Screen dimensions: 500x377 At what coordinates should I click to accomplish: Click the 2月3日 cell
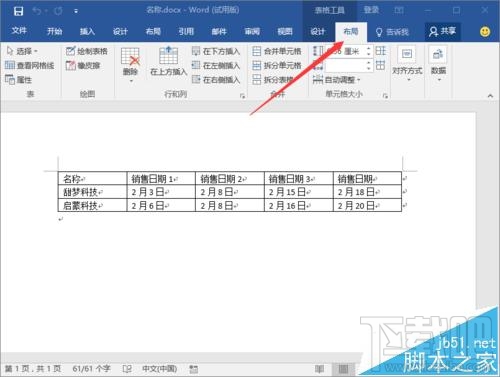point(161,192)
